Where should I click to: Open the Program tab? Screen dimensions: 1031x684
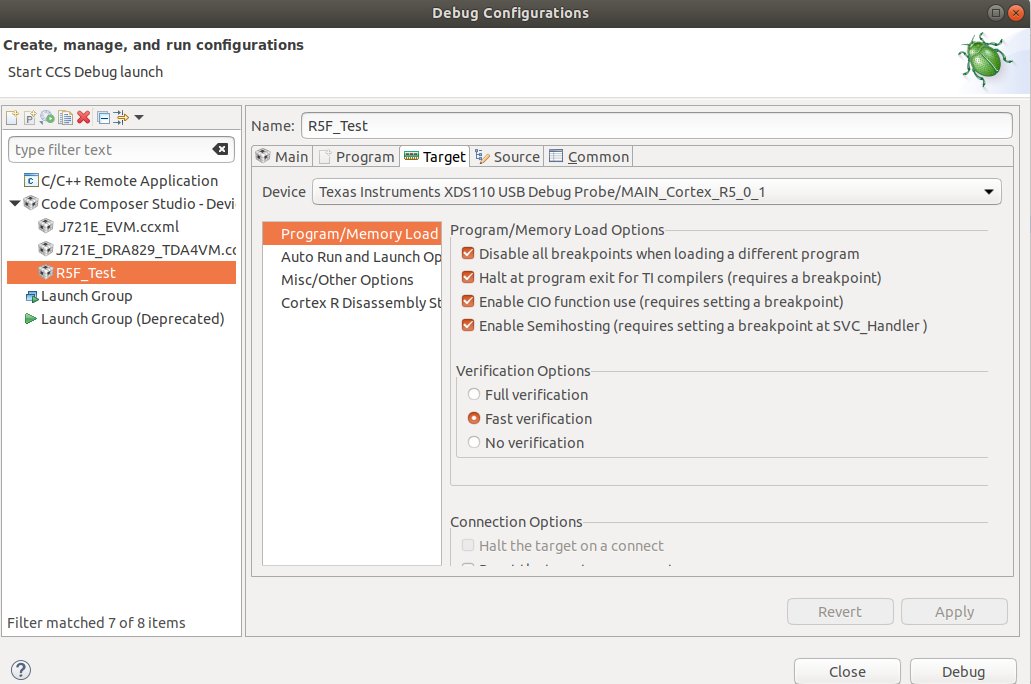(x=356, y=157)
